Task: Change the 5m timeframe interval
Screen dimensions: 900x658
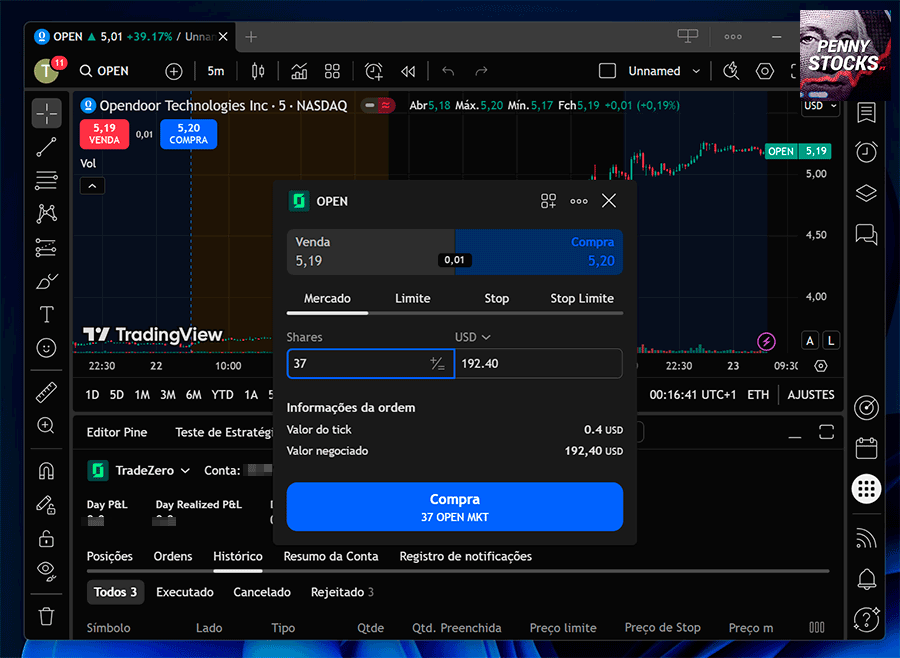Action: tap(216, 71)
